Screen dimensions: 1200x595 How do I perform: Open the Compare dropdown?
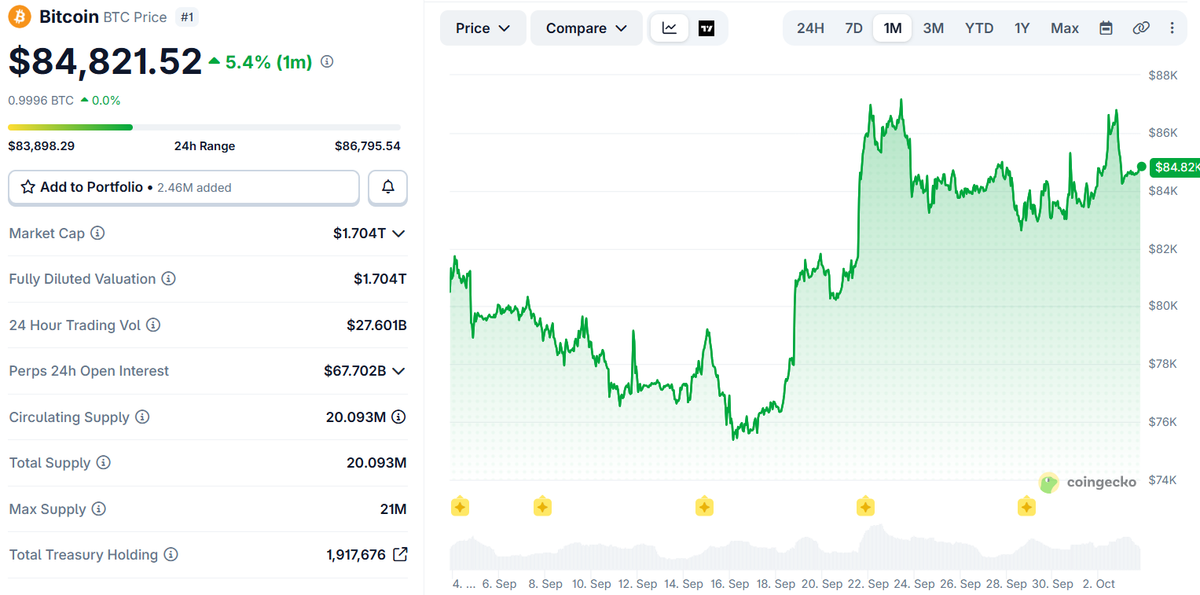(586, 28)
